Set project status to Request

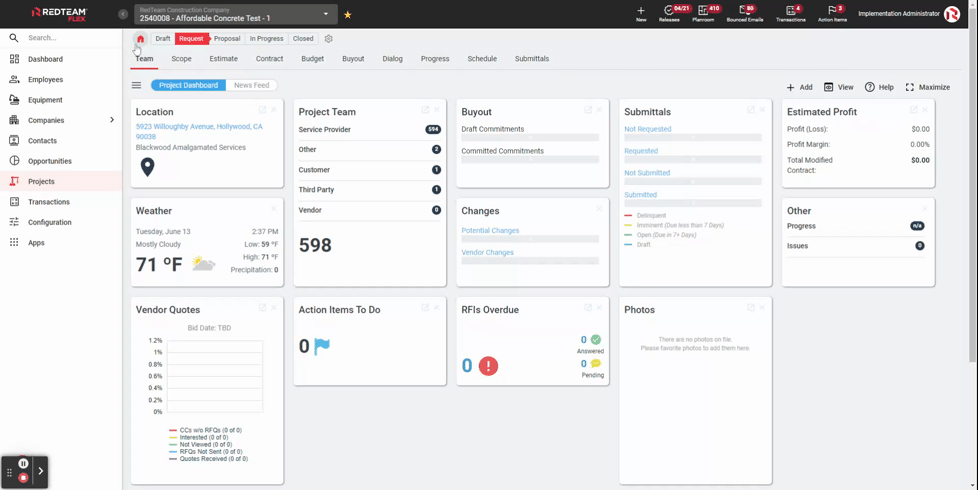pos(191,39)
